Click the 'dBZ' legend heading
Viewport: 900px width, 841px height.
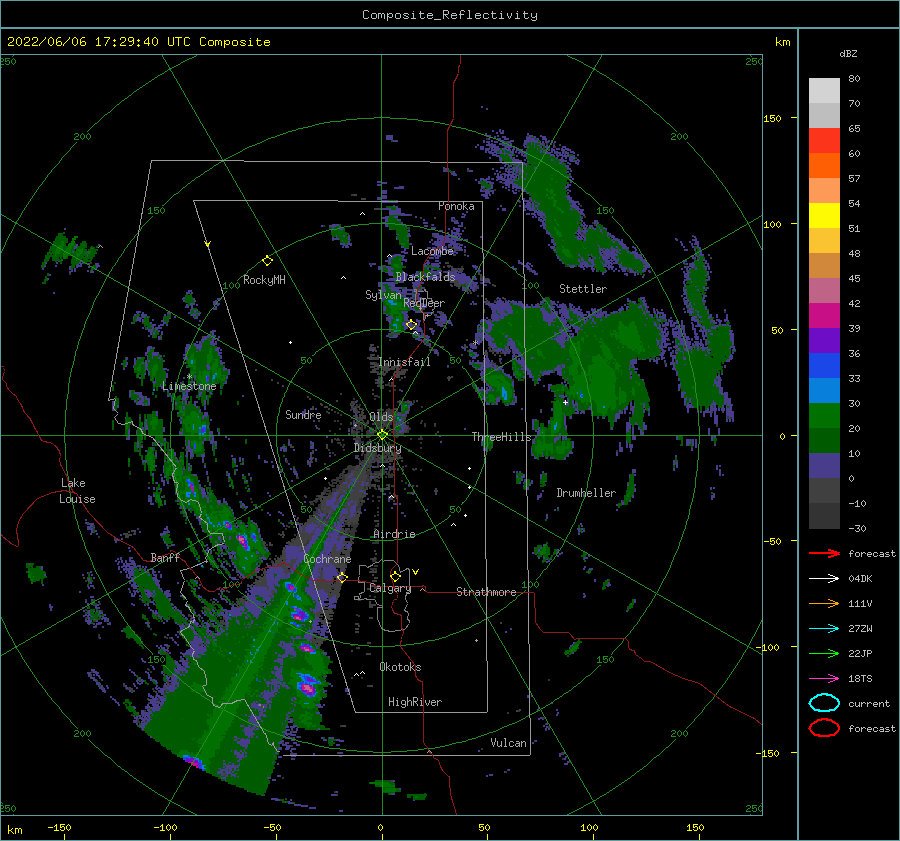(848, 54)
